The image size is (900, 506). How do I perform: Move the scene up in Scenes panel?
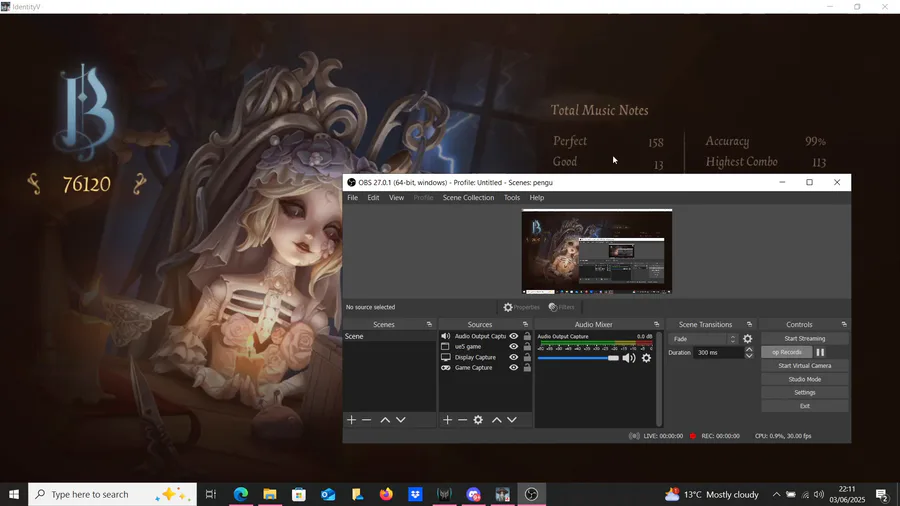[385, 420]
